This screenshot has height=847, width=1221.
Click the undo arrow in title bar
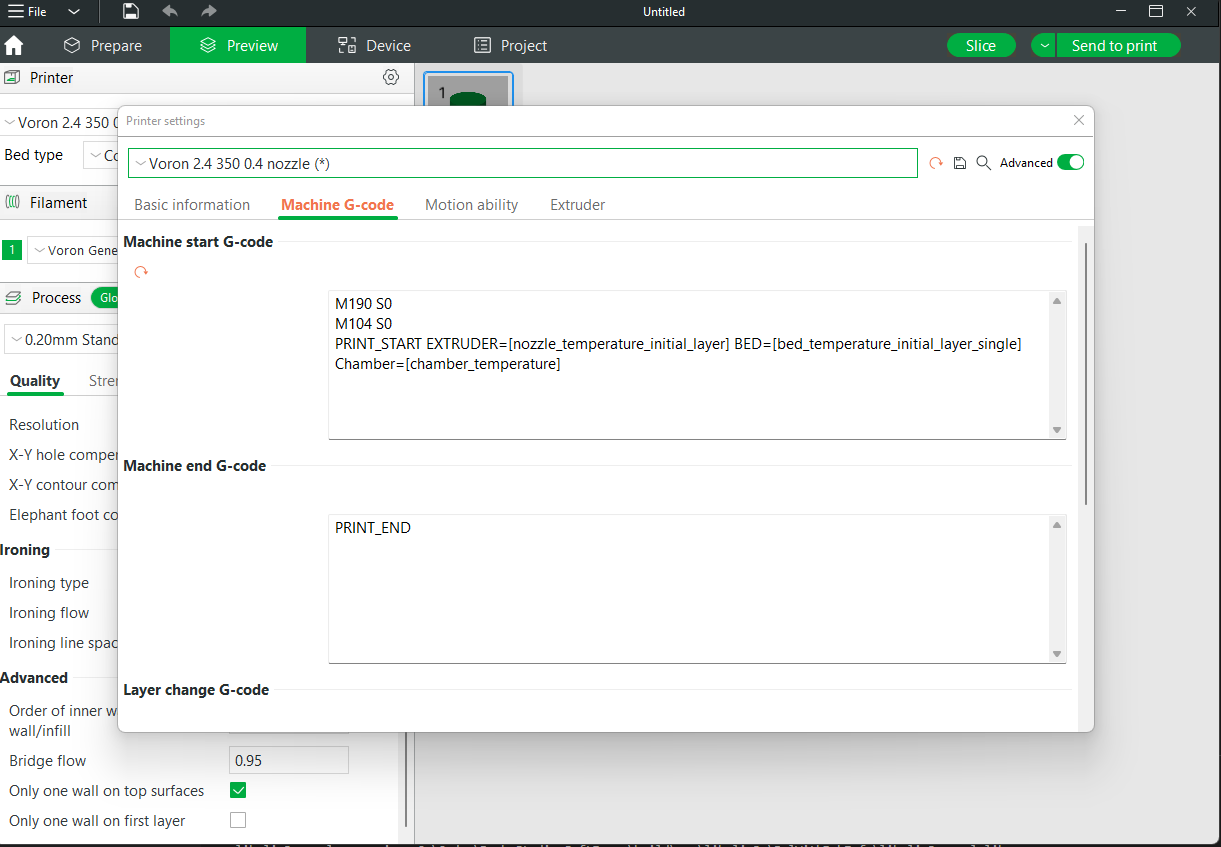coord(170,11)
